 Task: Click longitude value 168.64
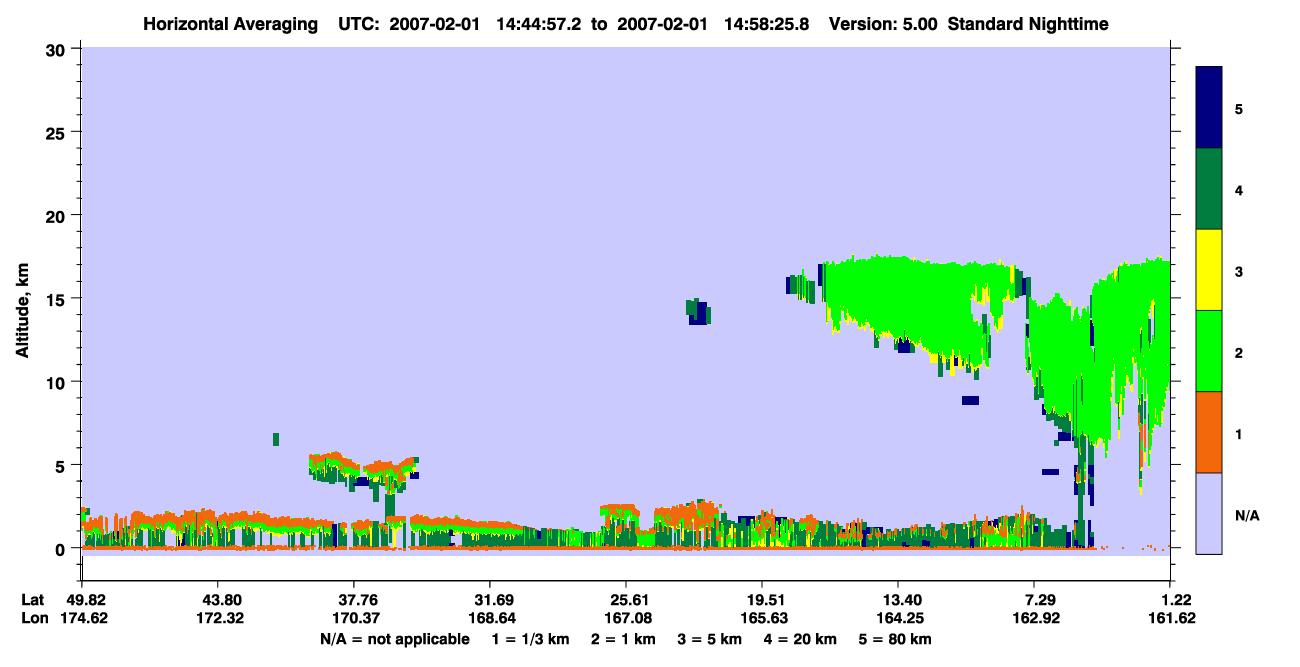(x=490, y=618)
